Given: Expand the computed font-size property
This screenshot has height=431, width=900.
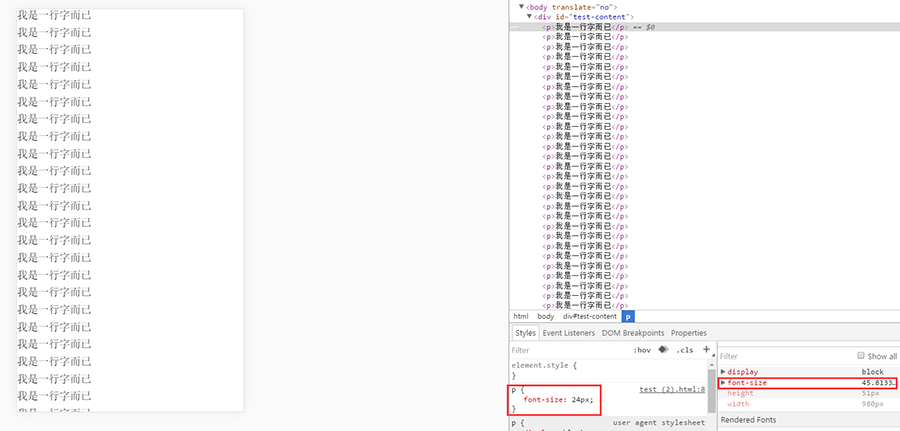Looking at the screenshot, I should (723, 383).
